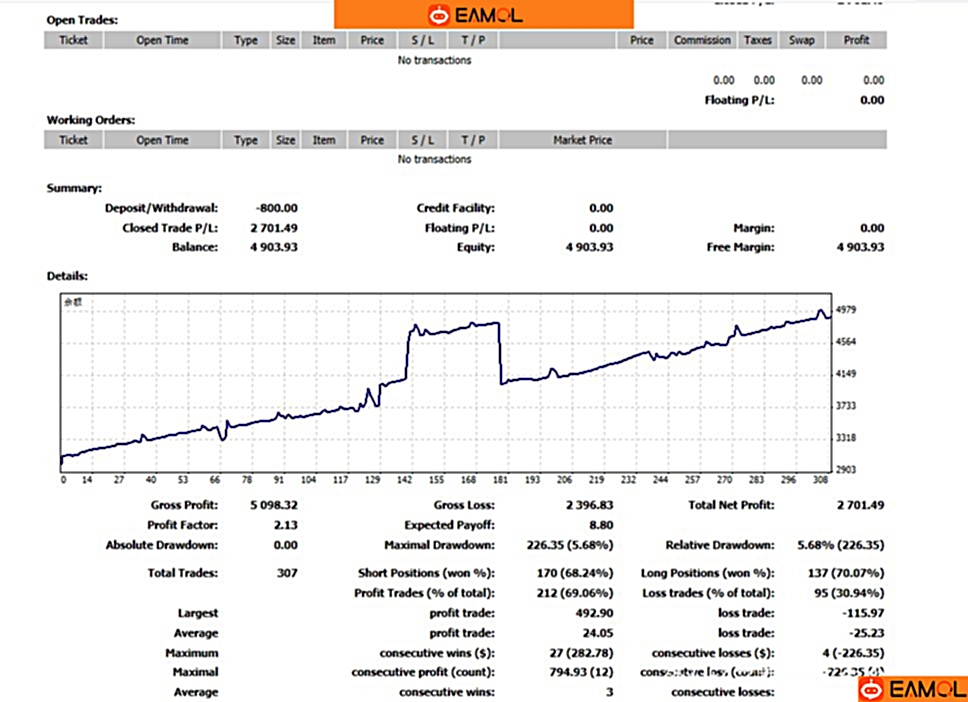Sort Open Trades by the Profit column header
The width and height of the screenshot is (968, 702).
(x=856, y=41)
